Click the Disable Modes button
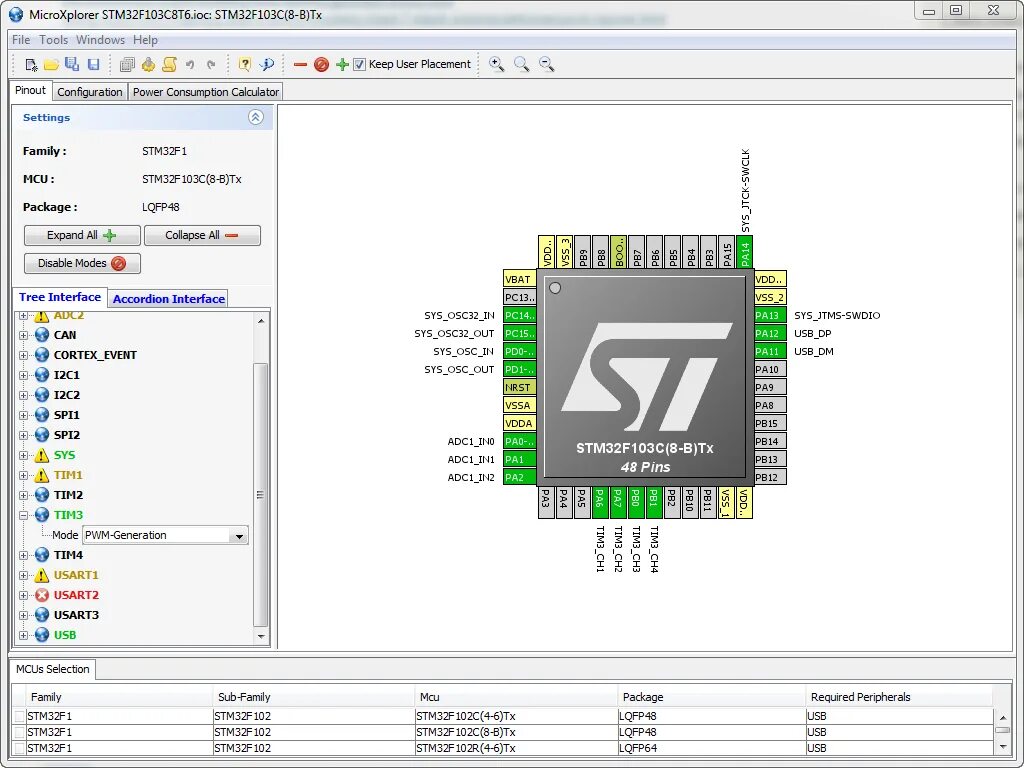The height and width of the screenshot is (768, 1024). click(82, 263)
